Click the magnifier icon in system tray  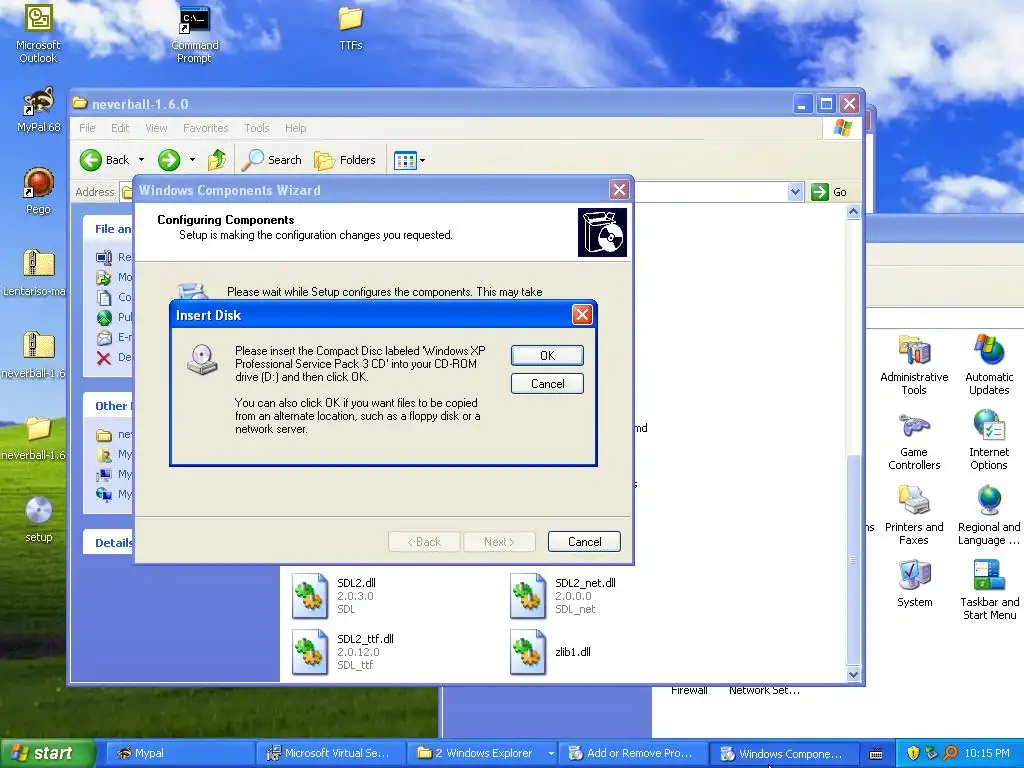click(x=950, y=753)
